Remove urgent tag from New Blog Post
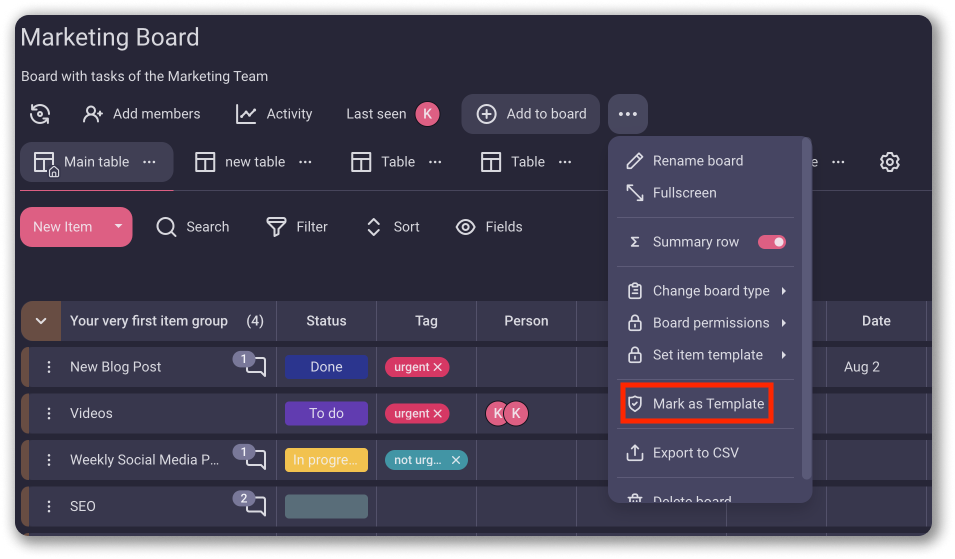 click(437, 368)
